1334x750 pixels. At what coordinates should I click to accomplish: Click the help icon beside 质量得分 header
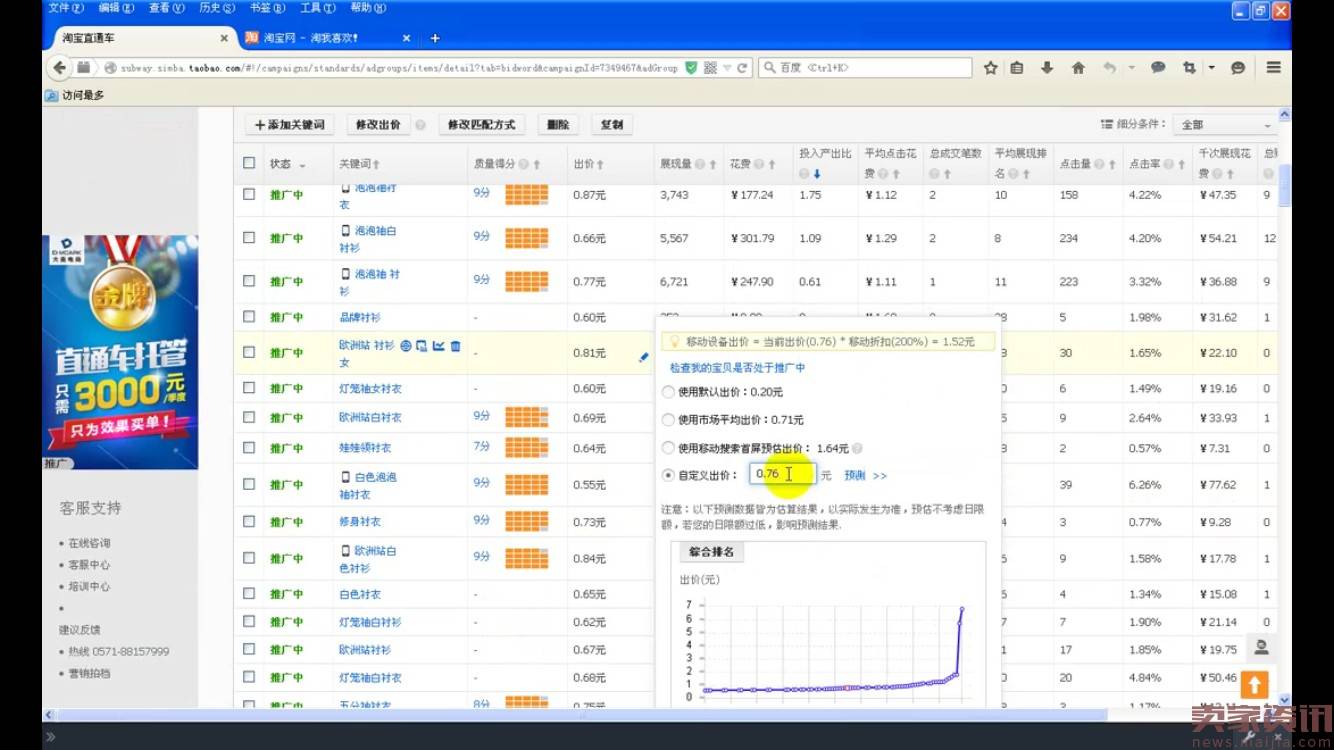click(524, 164)
